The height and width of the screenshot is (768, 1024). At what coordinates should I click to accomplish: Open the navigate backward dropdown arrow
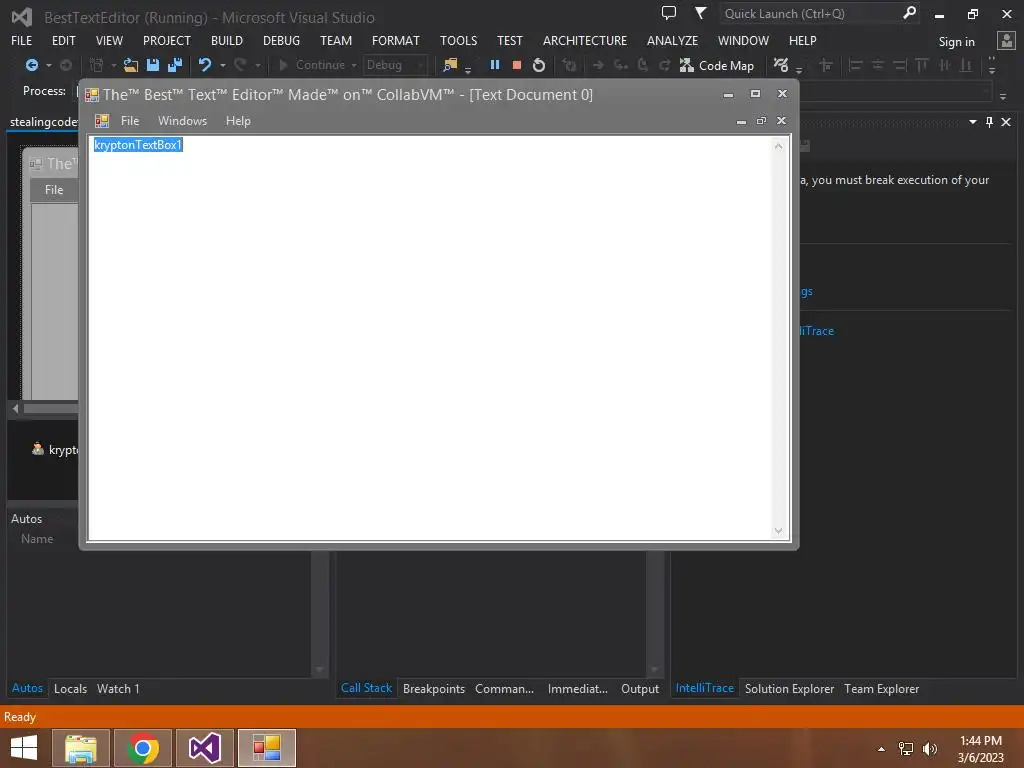coord(48,65)
